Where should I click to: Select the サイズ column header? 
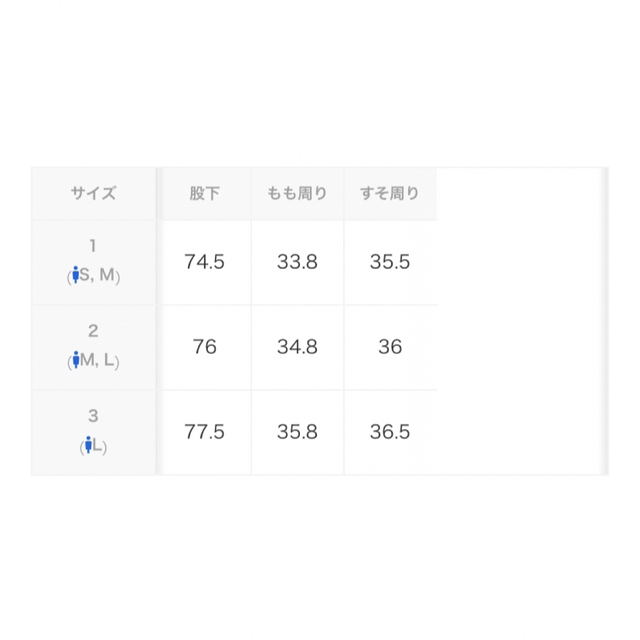pyautogui.click(x=93, y=193)
